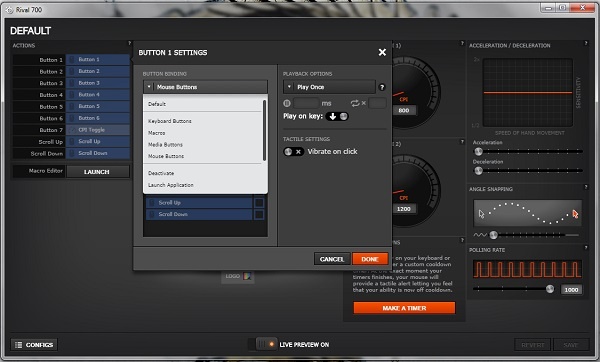This screenshot has height=362, width=600.
Task: Select Default in the binding list
Action: (157, 104)
